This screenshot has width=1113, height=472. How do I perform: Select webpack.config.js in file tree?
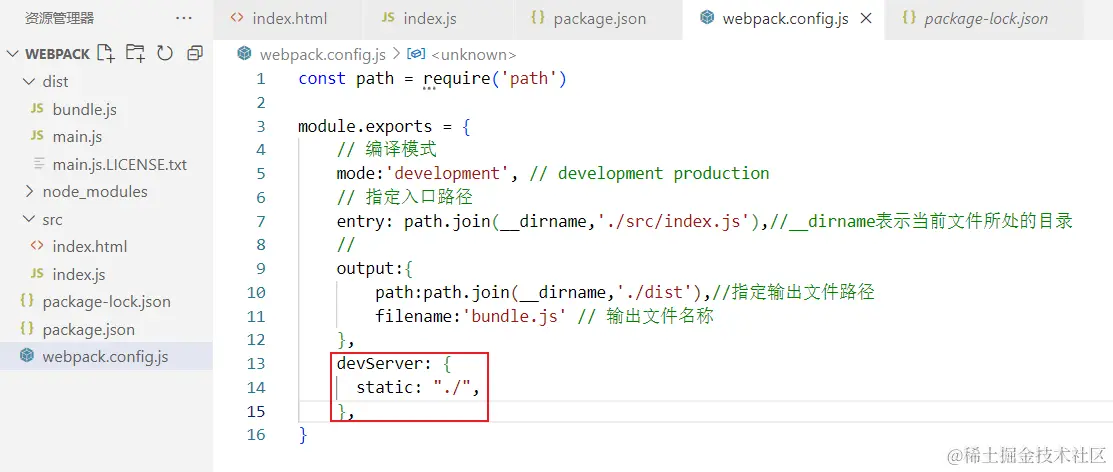coord(106,356)
